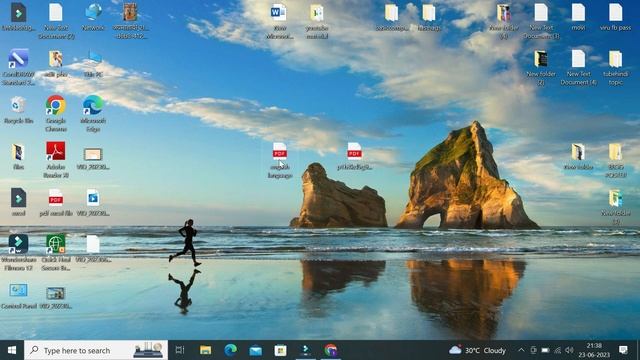Open the lighthouse search highlights image

tap(148, 350)
